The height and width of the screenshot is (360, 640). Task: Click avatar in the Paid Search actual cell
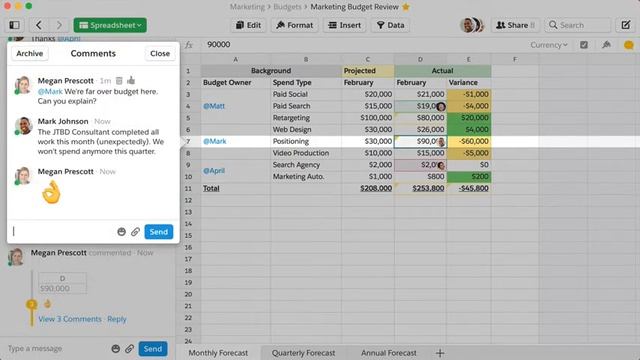(441, 107)
